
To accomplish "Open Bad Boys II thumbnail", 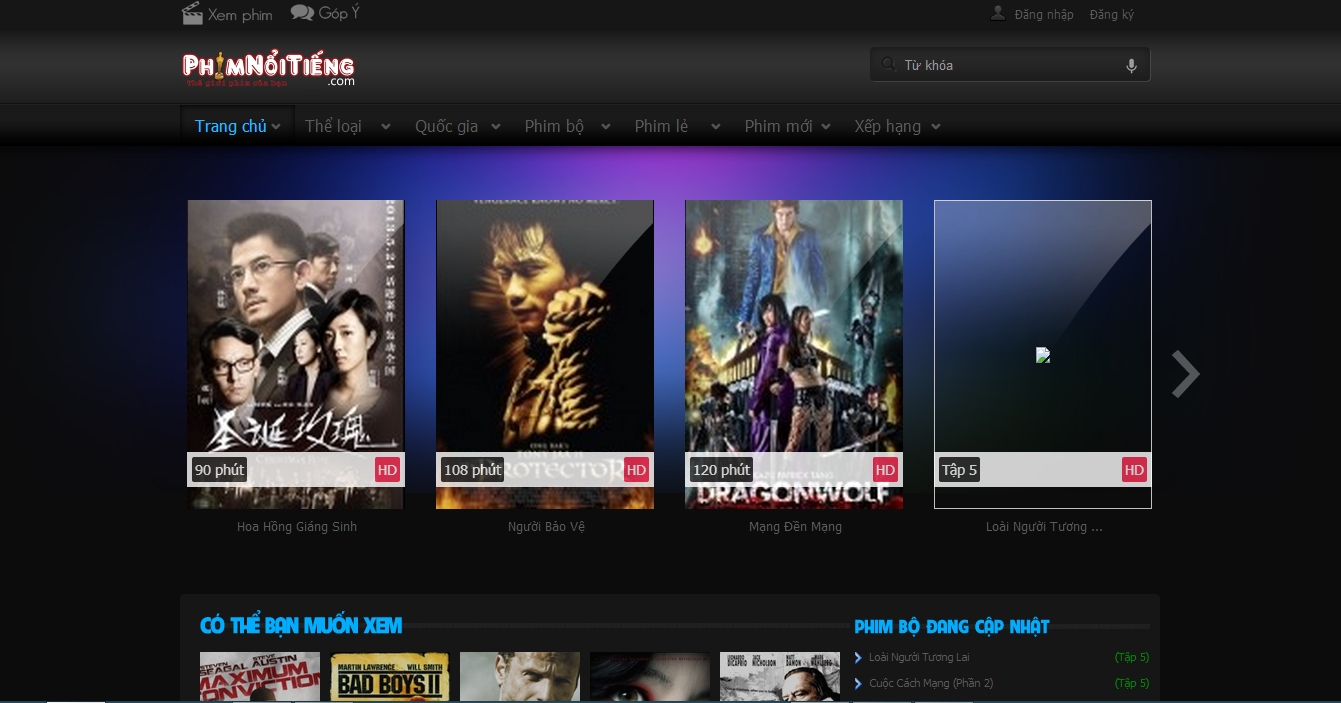I will pos(390,677).
